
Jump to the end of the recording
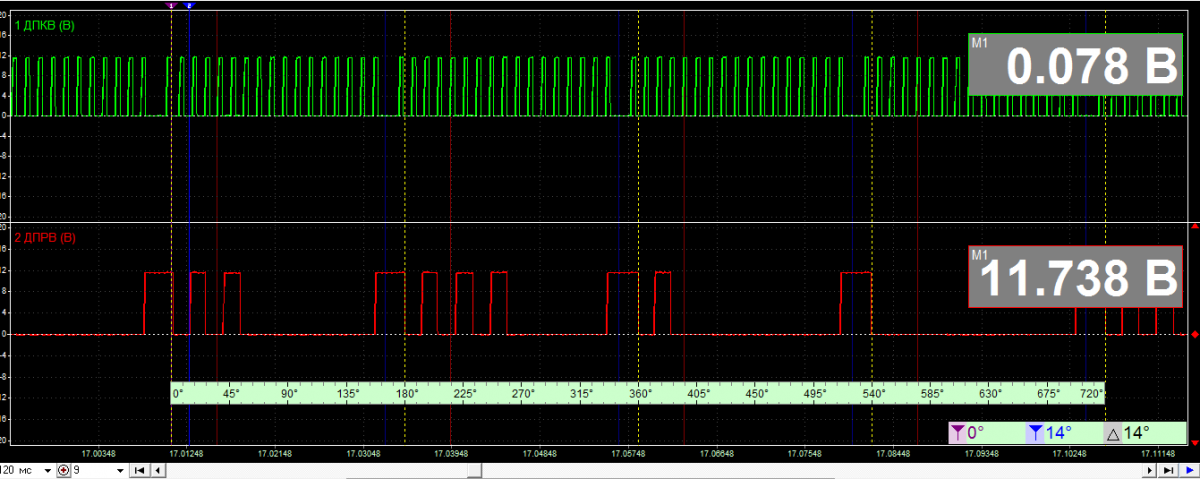click(x=1168, y=470)
